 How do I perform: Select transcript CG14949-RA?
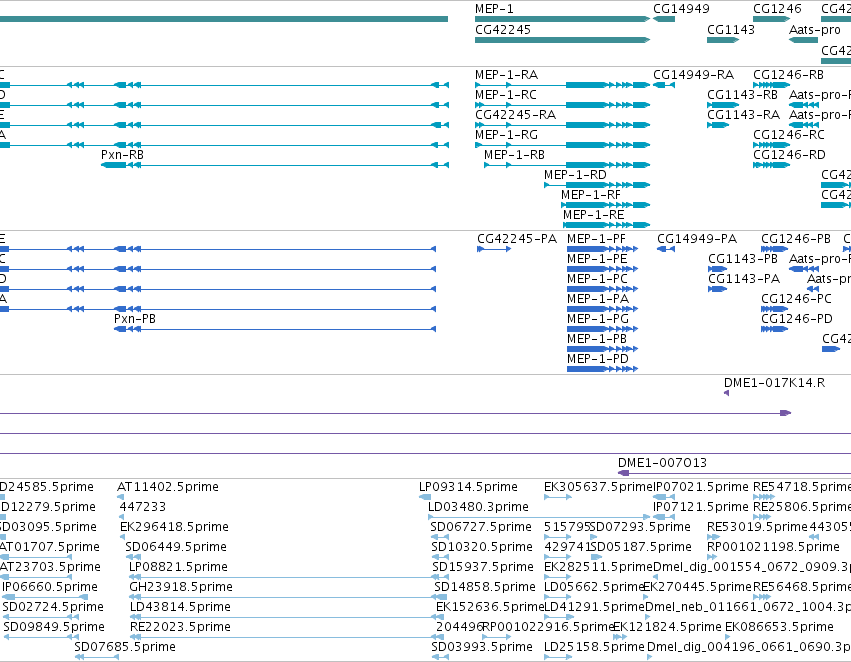pos(664,85)
